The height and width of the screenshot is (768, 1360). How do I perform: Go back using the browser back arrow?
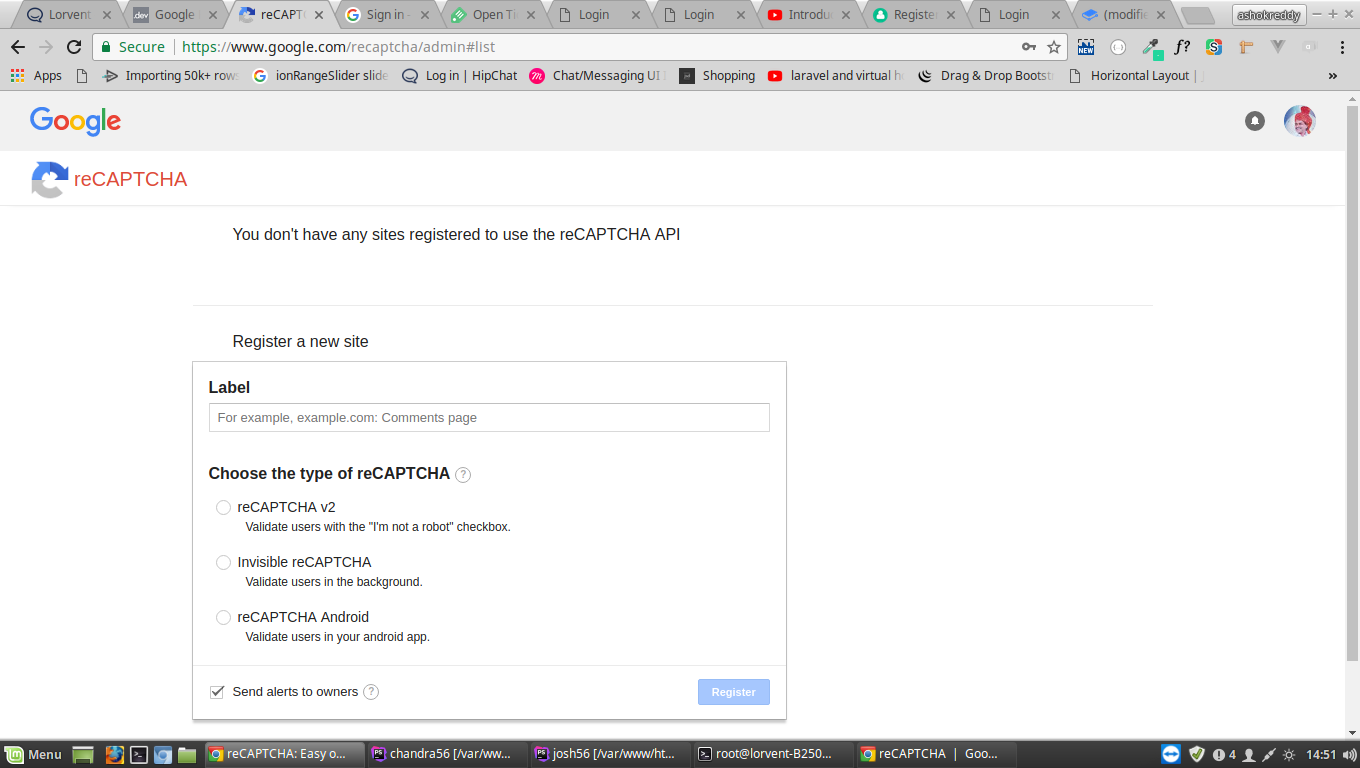18,47
